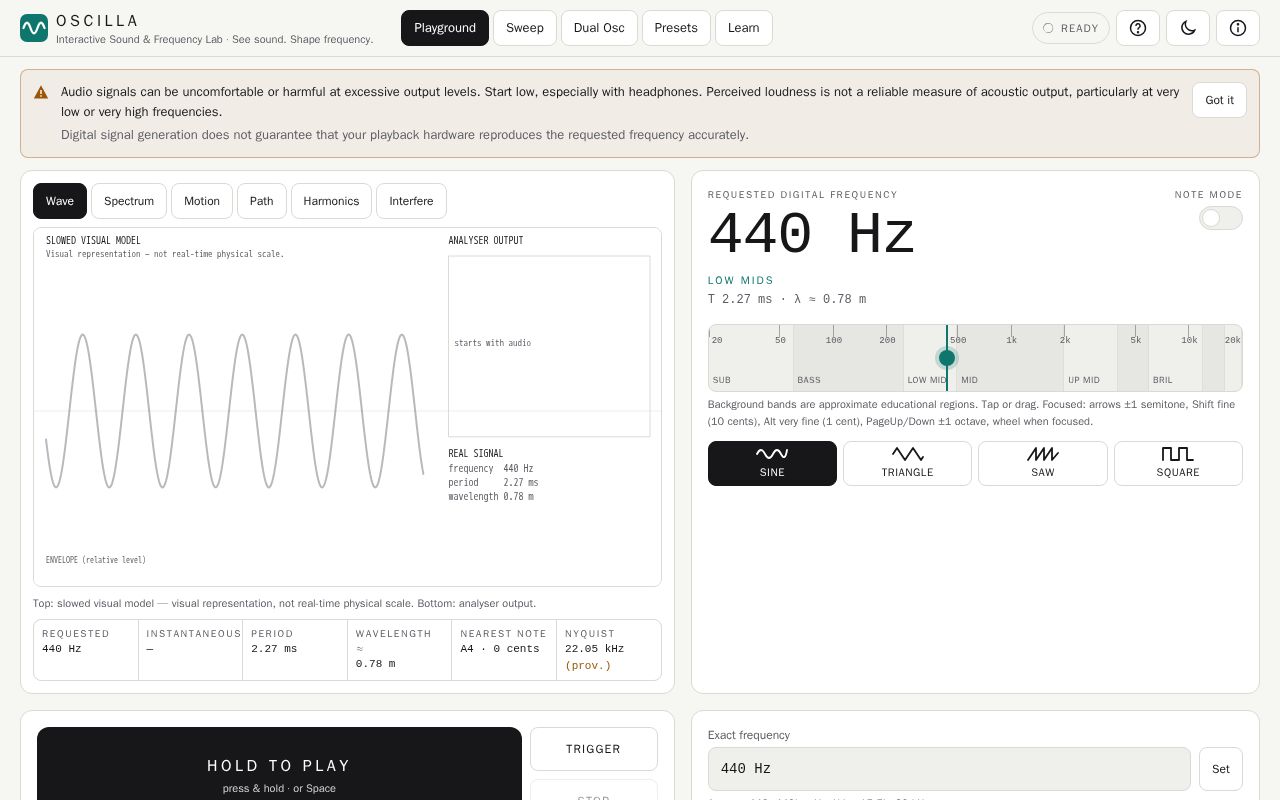
Task: Switch to the Harmonics view
Action: point(331,201)
